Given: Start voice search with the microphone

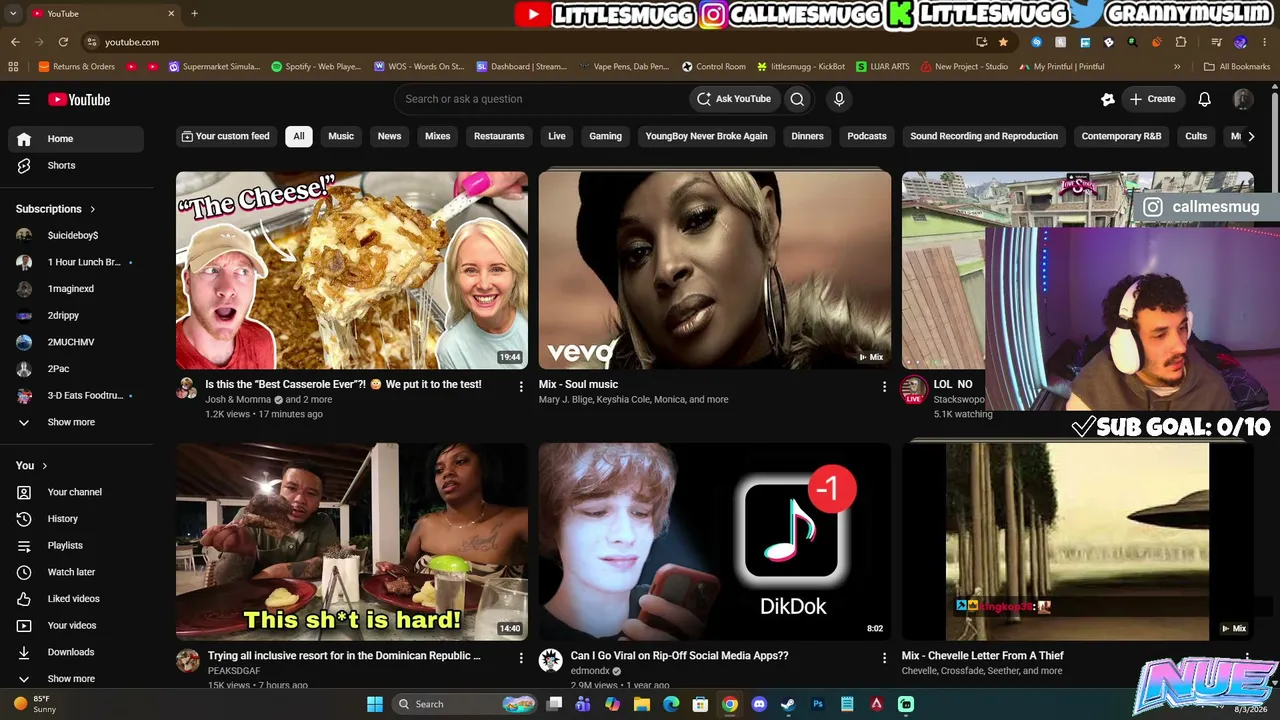Looking at the screenshot, I should (839, 99).
